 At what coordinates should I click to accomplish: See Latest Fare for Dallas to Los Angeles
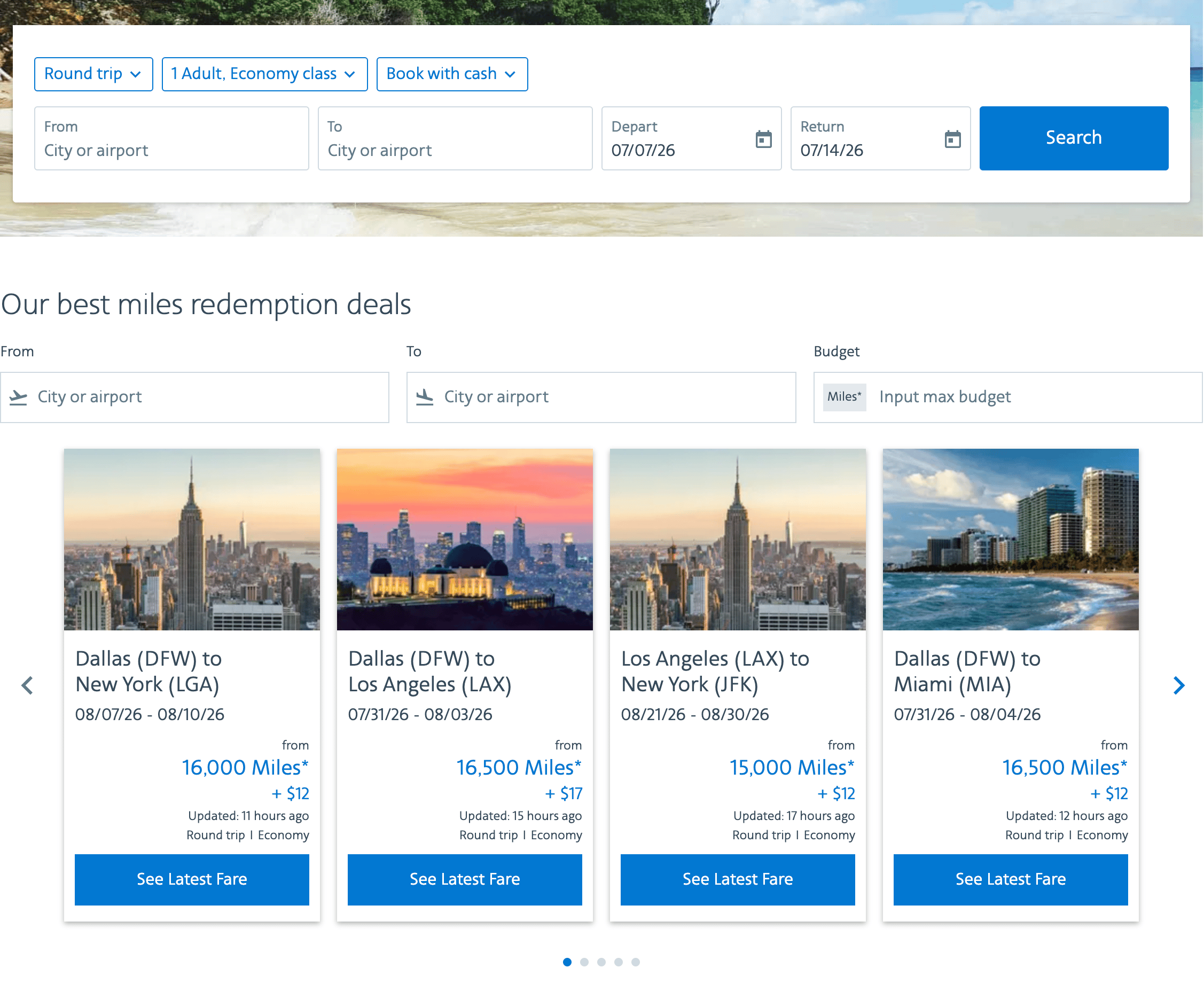(464, 880)
